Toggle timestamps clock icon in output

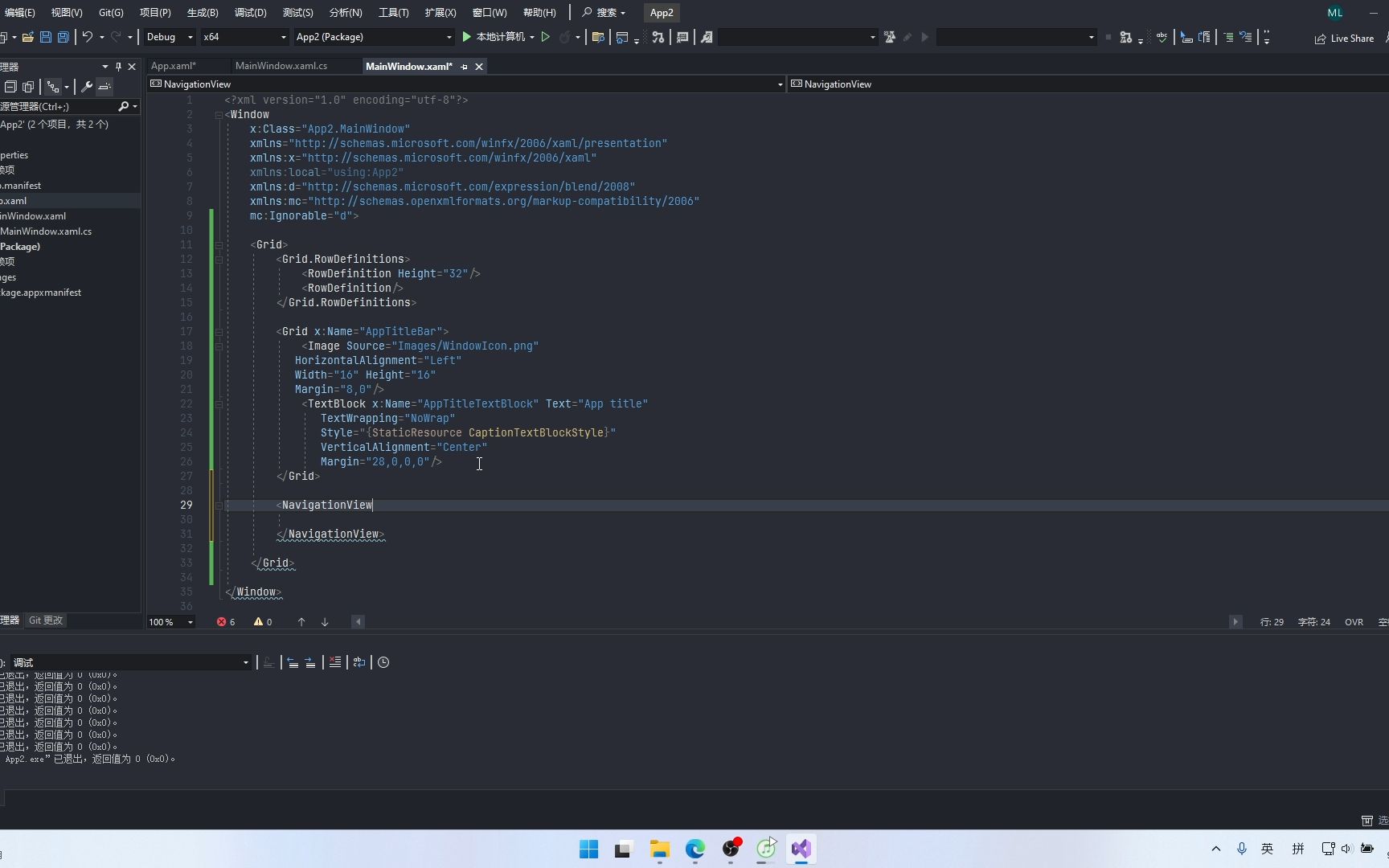click(x=383, y=662)
